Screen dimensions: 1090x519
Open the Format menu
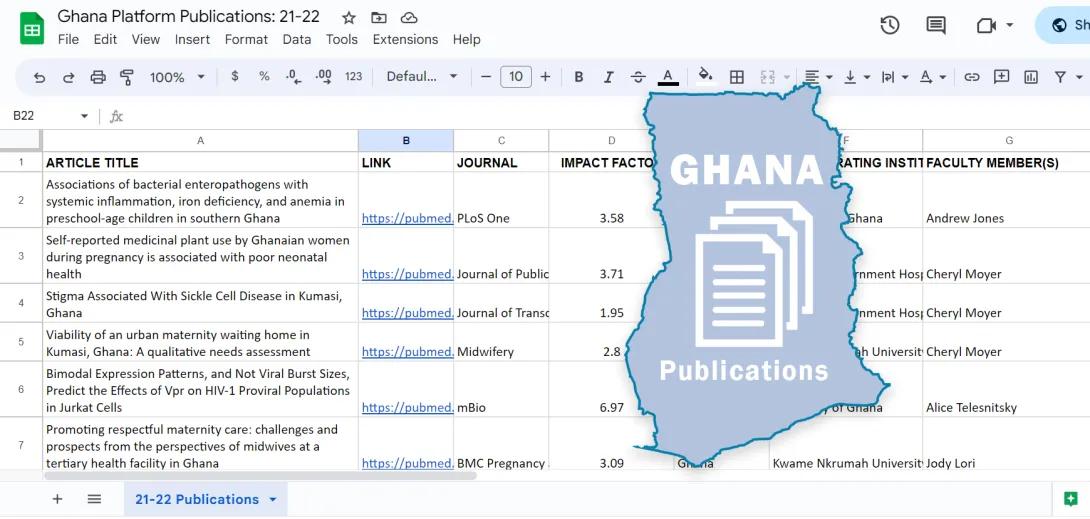246,40
